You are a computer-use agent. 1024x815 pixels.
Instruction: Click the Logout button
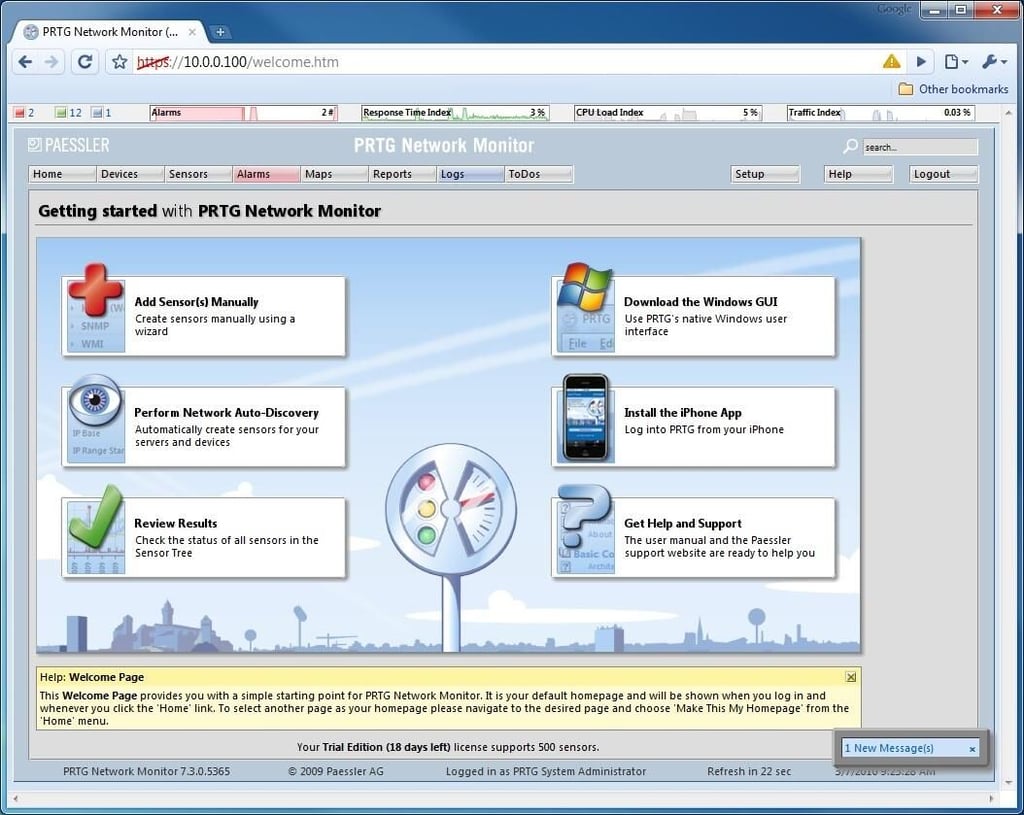[x=944, y=174]
